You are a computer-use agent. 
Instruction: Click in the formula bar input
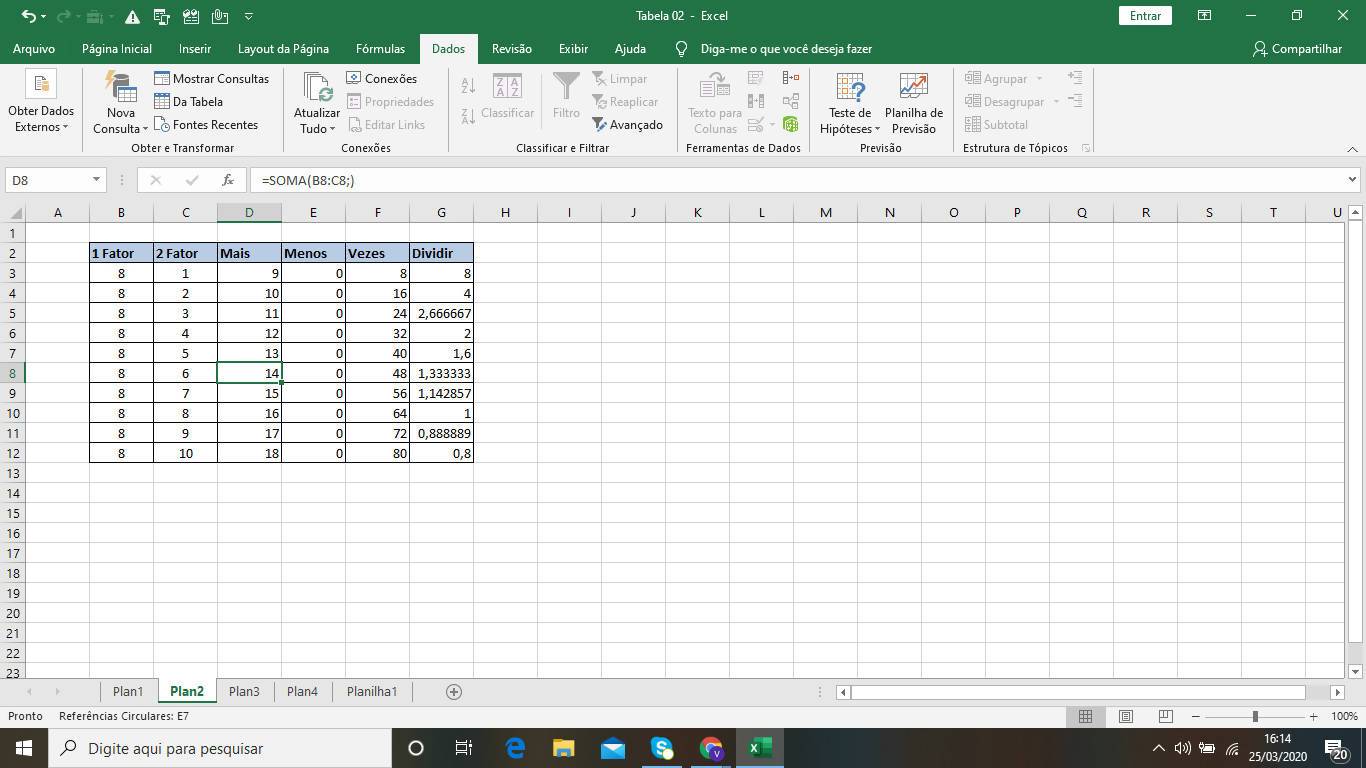tap(796, 180)
